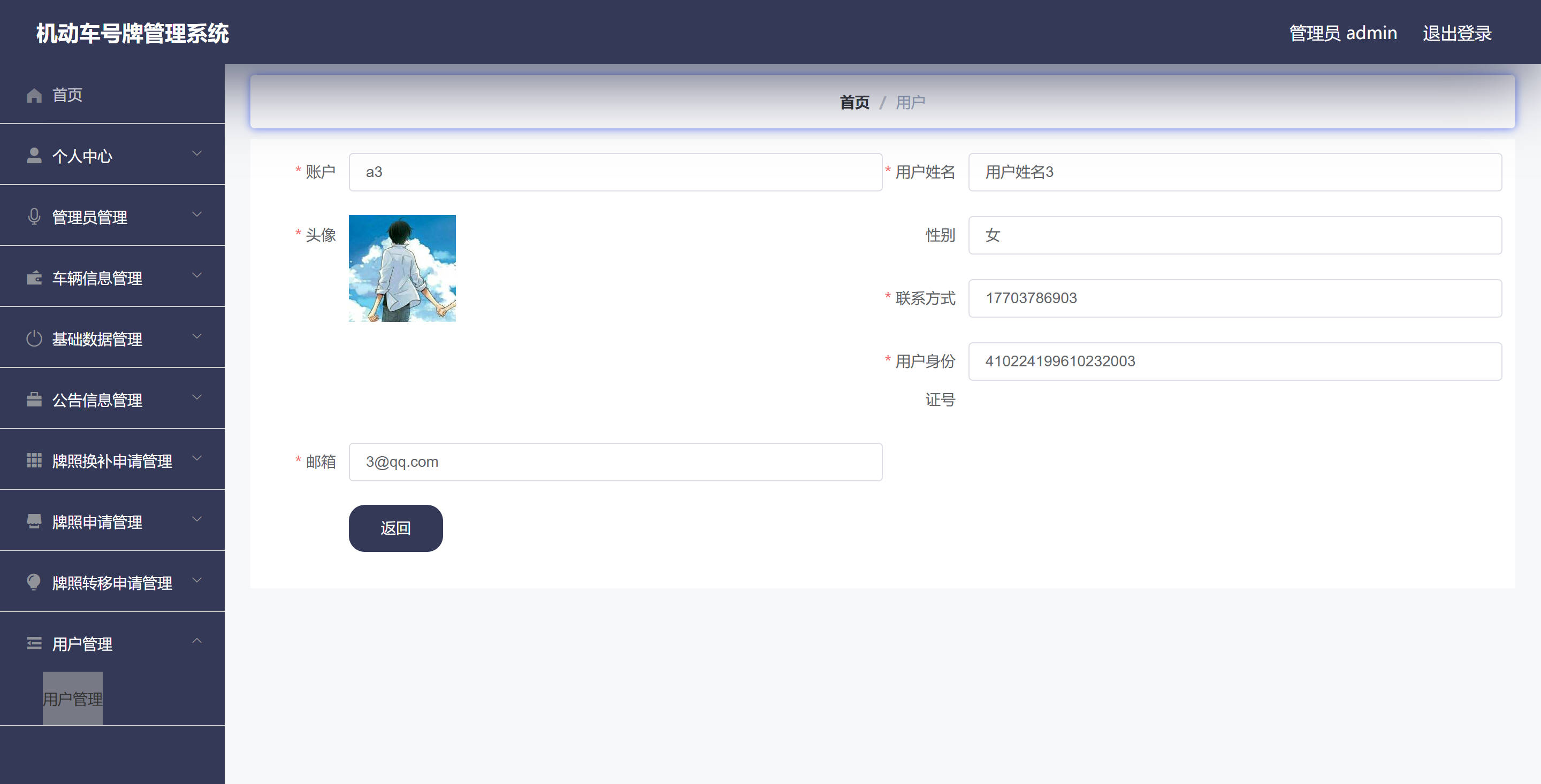Click the 账户 input field containing a3

pyautogui.click(x=615, y=172)
